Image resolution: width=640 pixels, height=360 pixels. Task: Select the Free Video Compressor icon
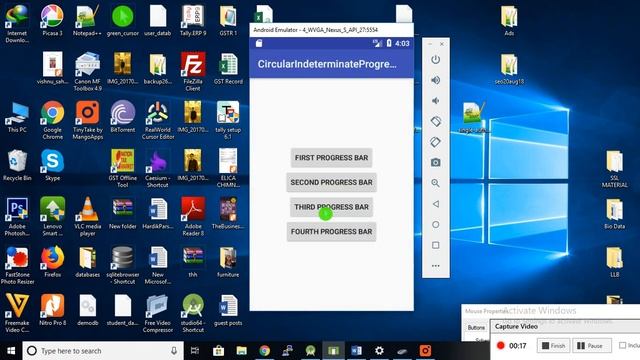click(158, 313)
